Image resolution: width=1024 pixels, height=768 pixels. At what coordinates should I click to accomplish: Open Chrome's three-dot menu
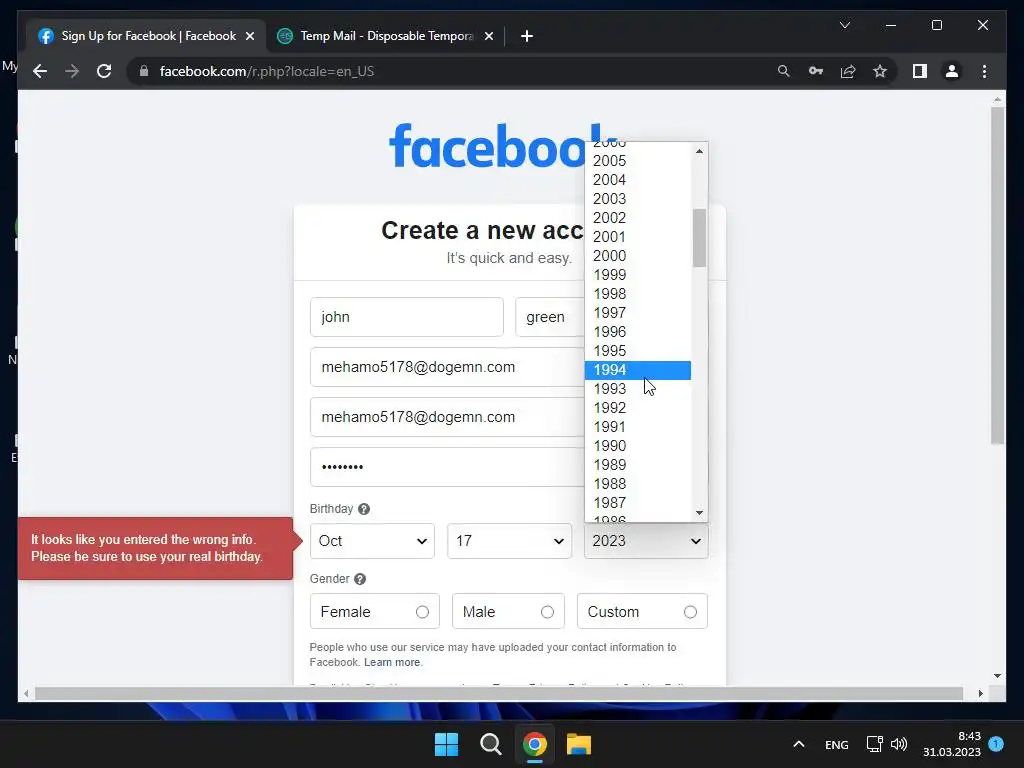[984, 71]
